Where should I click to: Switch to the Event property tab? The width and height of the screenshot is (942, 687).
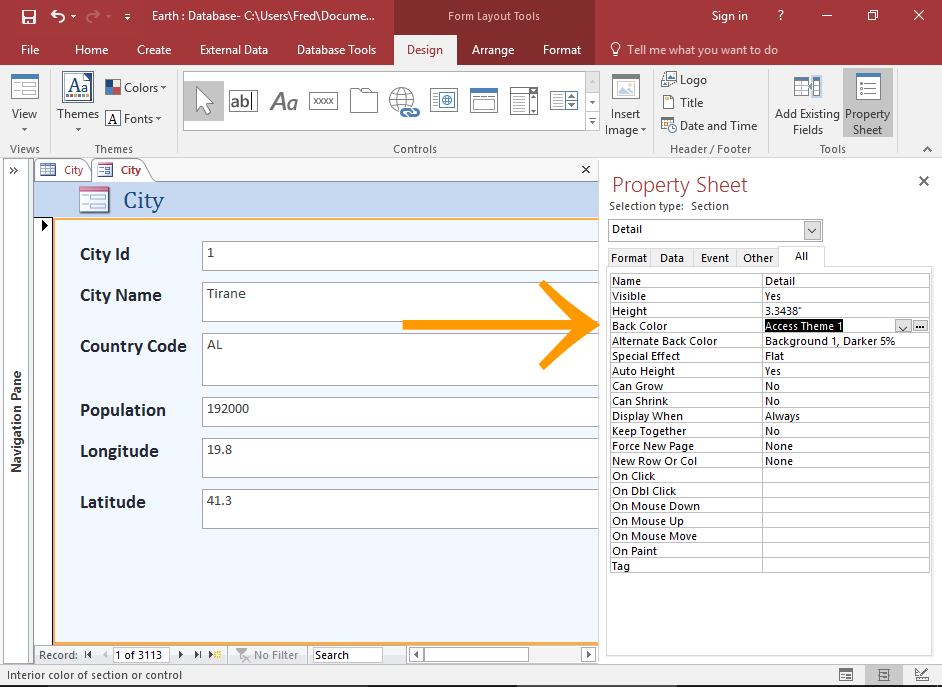point(714,258)
